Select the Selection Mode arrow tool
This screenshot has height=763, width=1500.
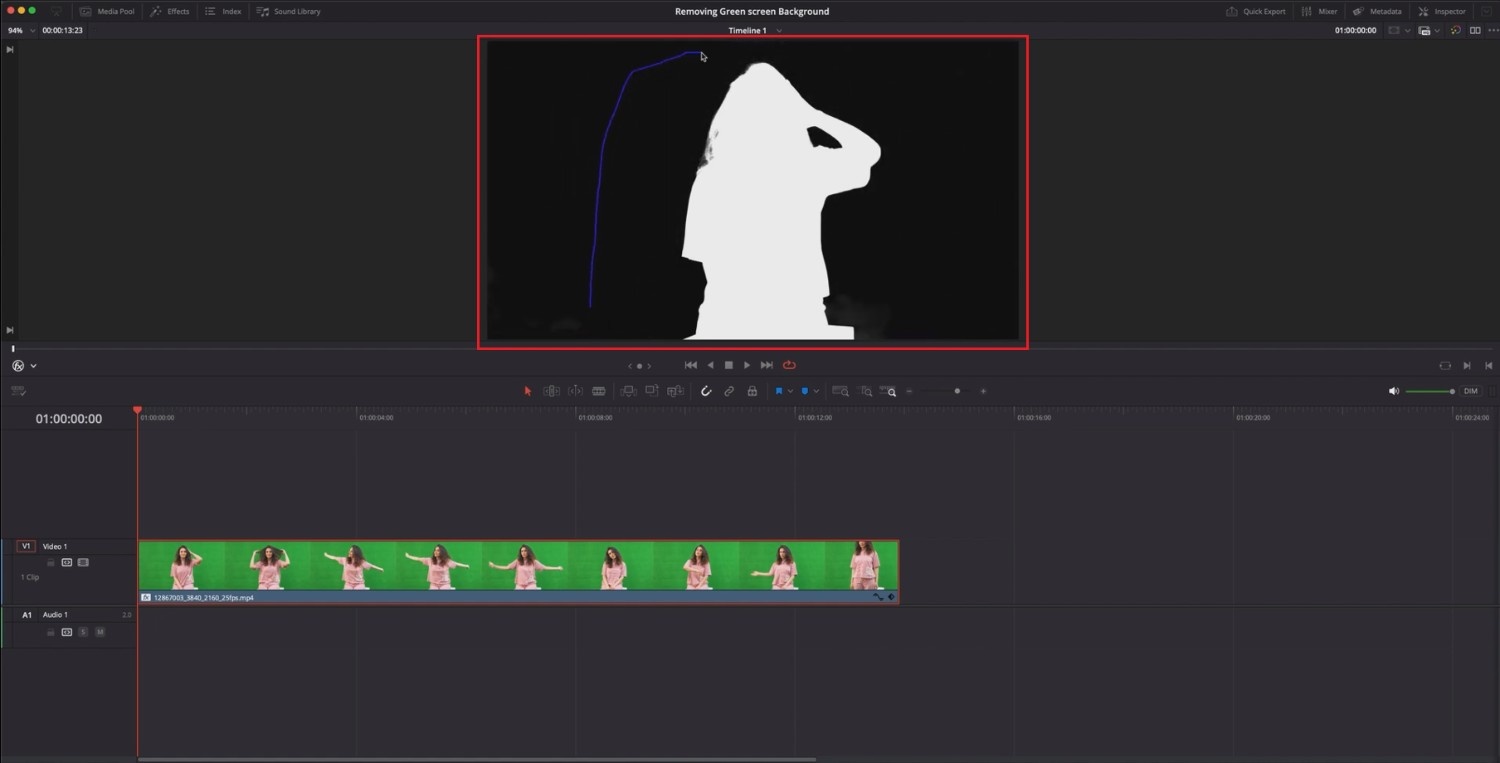click(528, 391)
